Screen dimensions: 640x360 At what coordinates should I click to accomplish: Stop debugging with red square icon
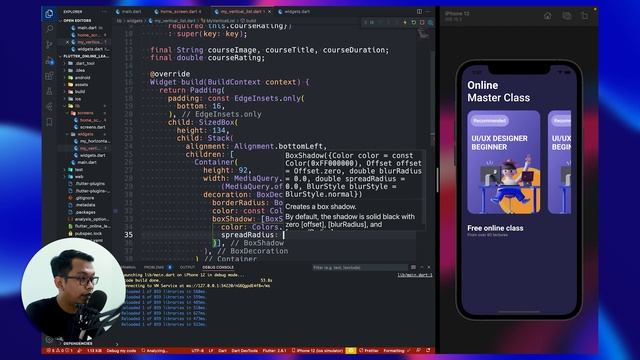click(x=422, y=22)
